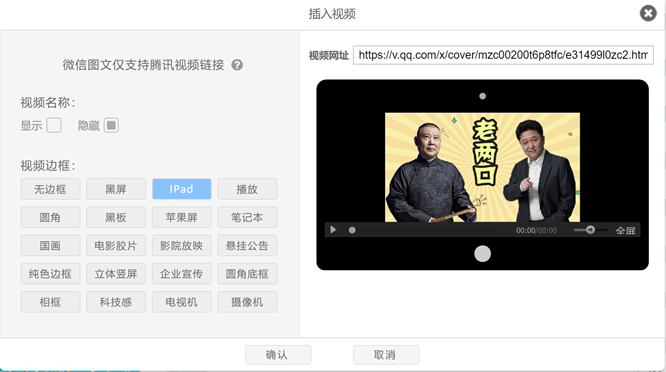Click the video progress bar handle
The image size is (666, 372).
[352, 230]
